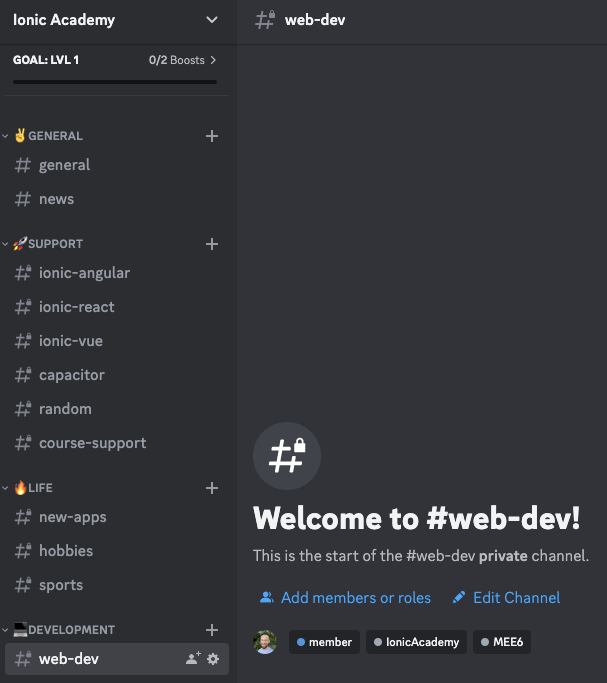Click the 0/2 Boosts goal link
The height and width of the screenshot is (683, 607).
click(x=182, y=60)
